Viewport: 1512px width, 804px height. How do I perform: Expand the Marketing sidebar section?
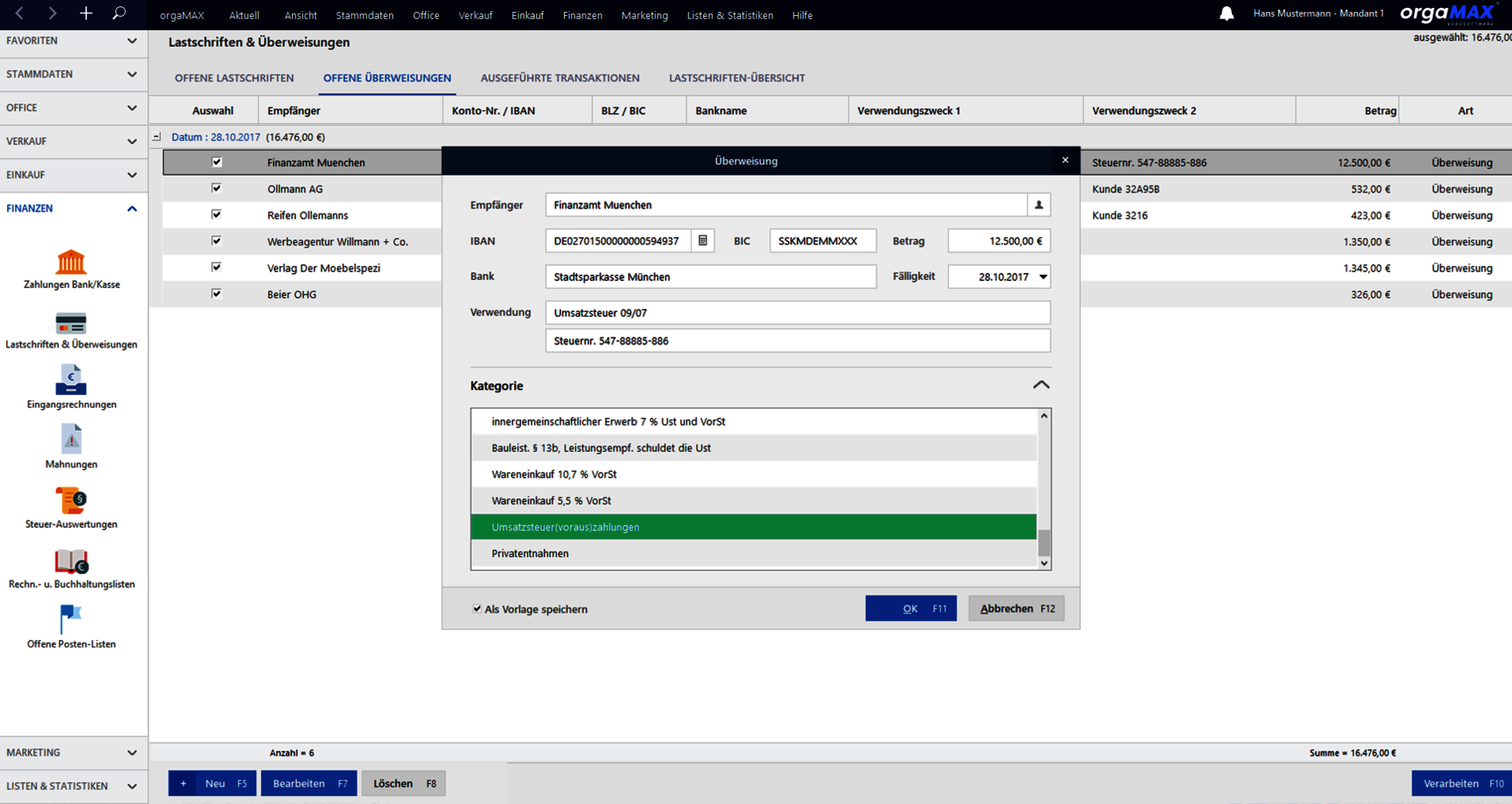tap(73, 752)
